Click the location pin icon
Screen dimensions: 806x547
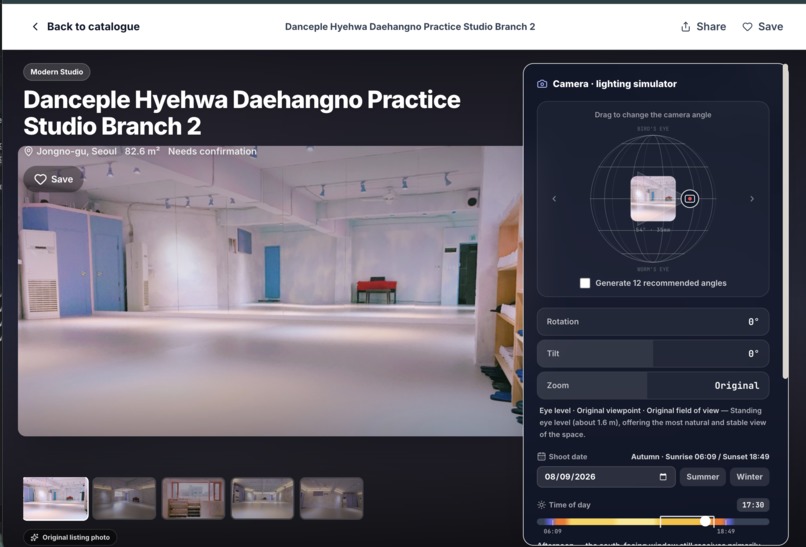(x=29, y=151)
